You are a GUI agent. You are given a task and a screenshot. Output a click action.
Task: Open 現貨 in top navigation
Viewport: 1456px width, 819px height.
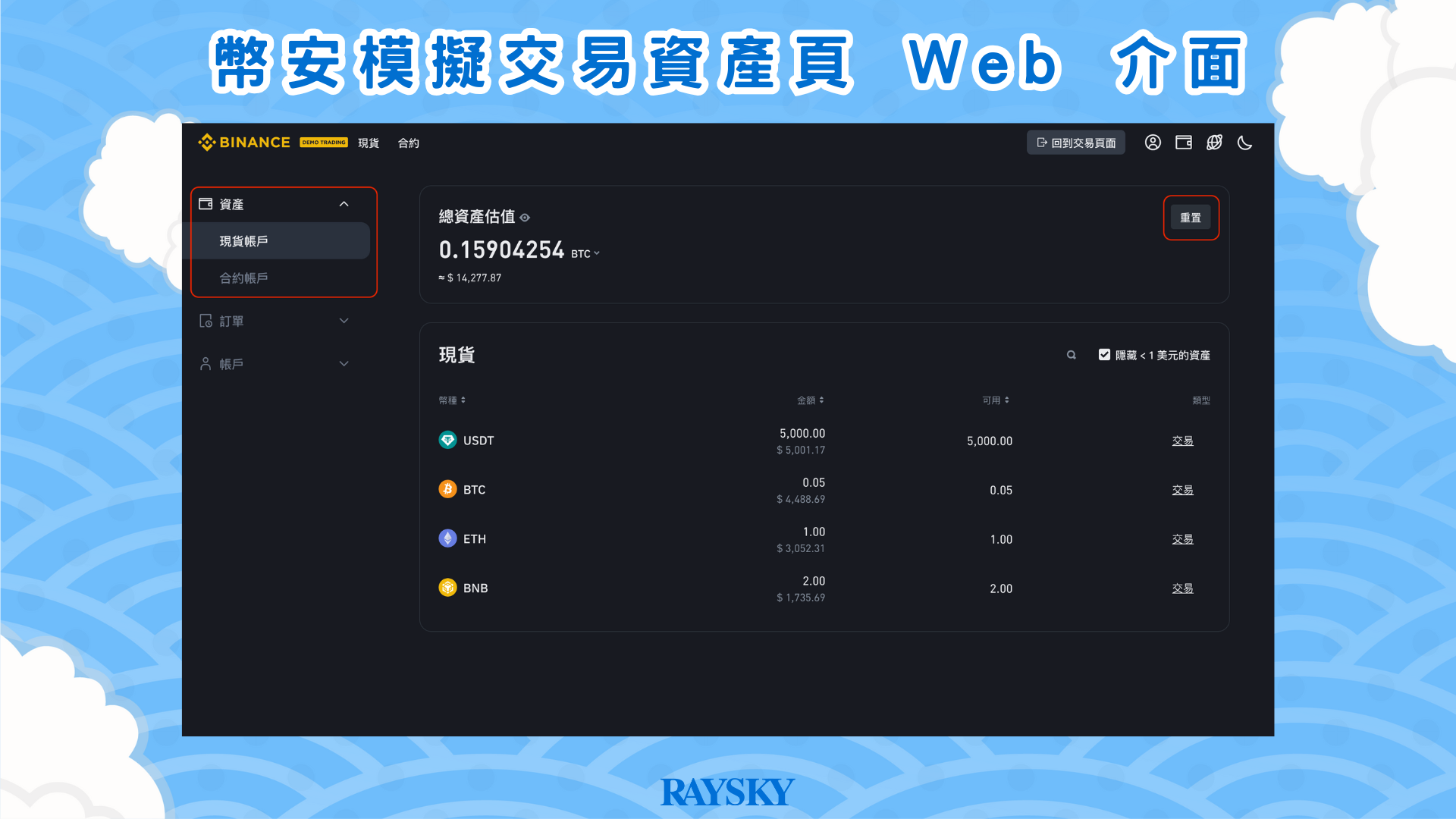(369, 143)
